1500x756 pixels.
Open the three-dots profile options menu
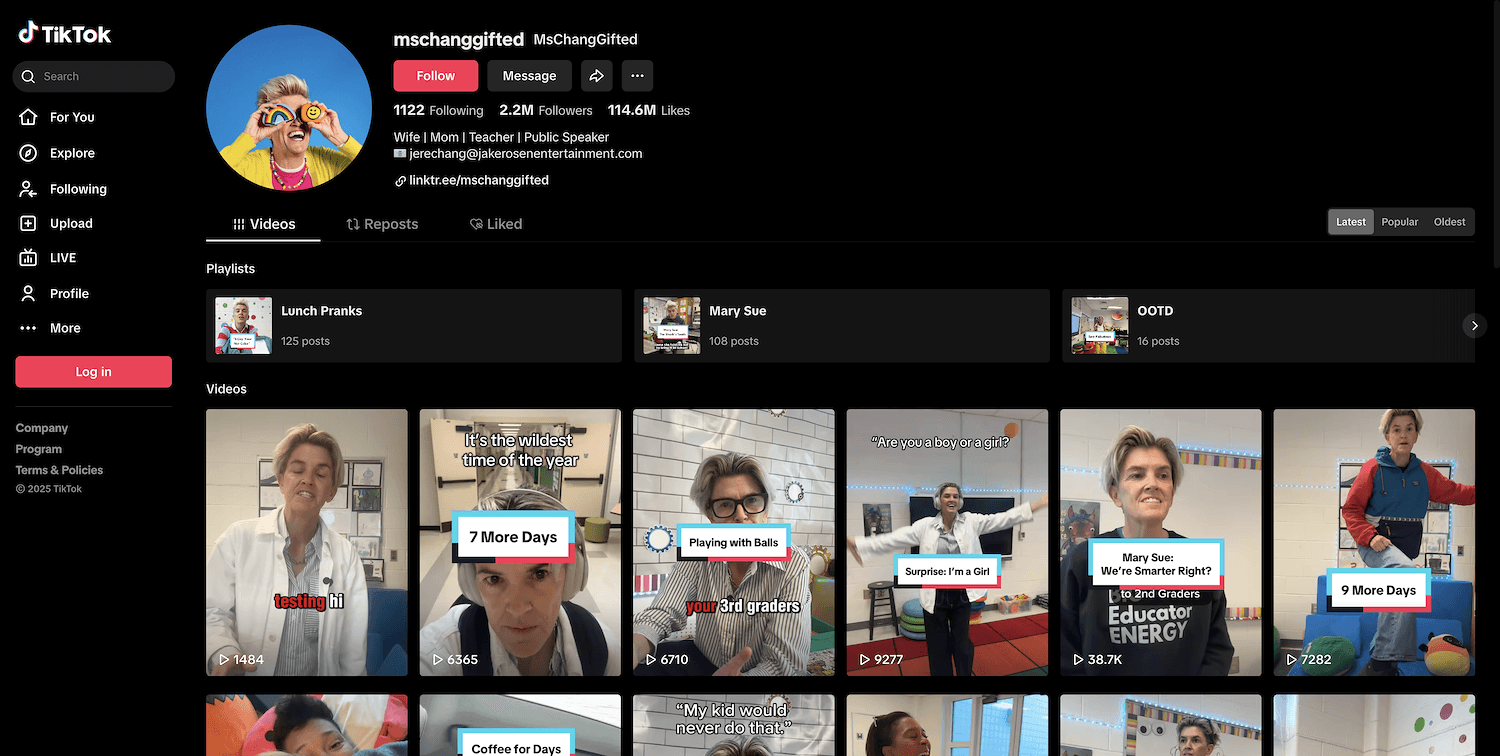tap(637, 76)
